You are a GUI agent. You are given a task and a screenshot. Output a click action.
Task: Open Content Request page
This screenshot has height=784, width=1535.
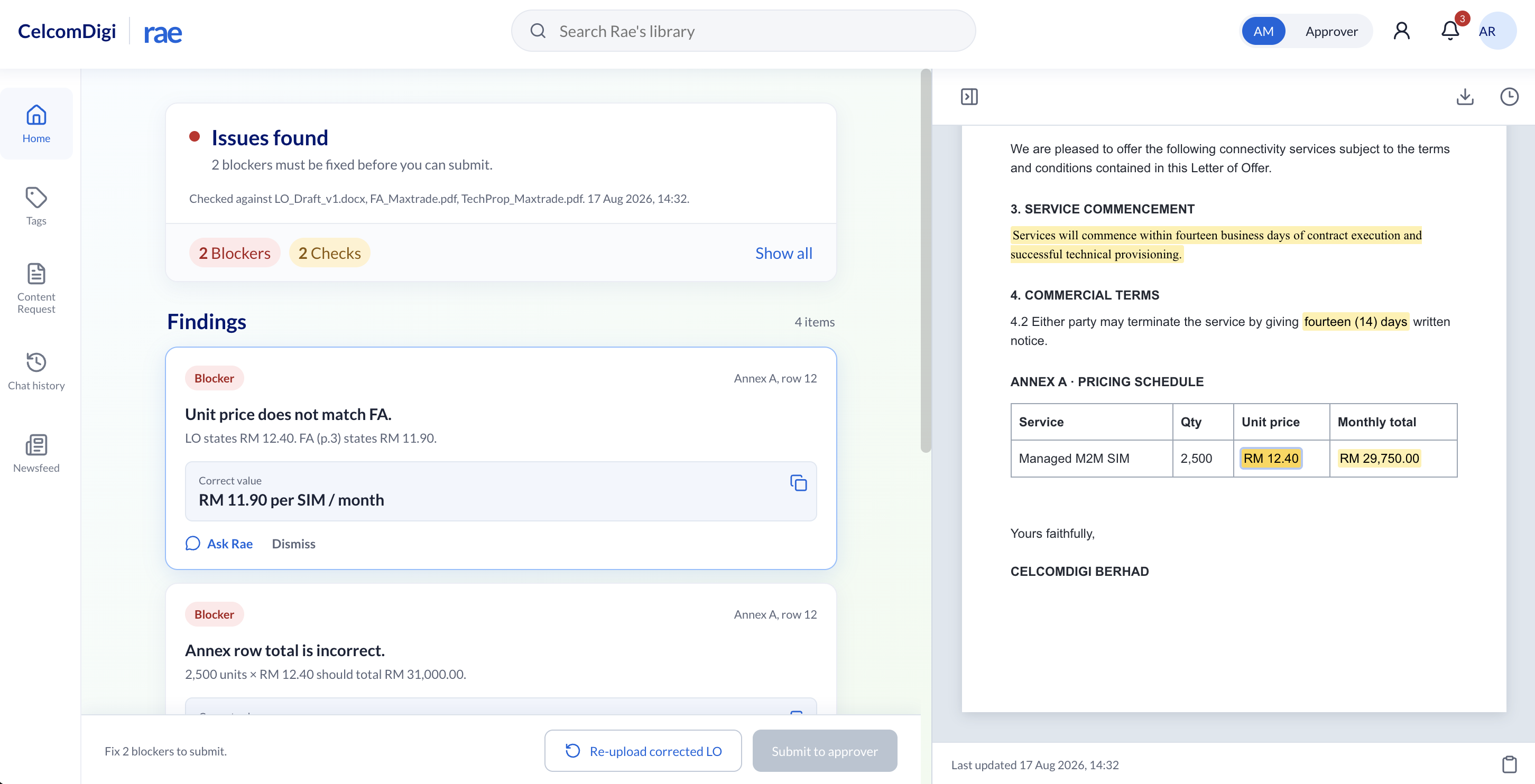pyautogui.click(x=36, y=288)
